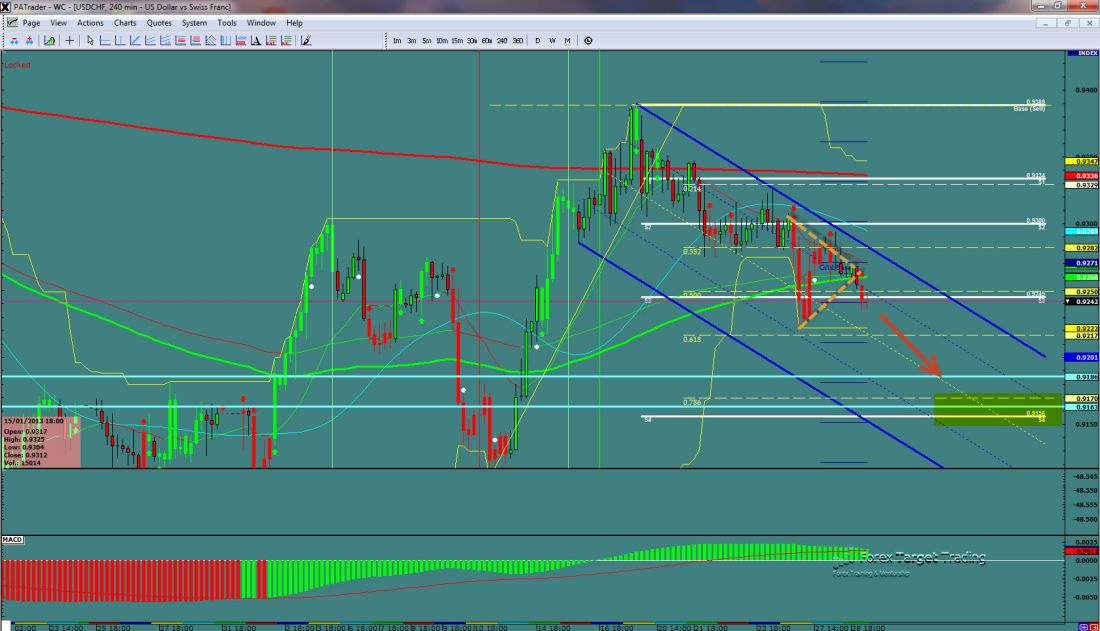
Task: Open the Tools menu
Action: 227,22
